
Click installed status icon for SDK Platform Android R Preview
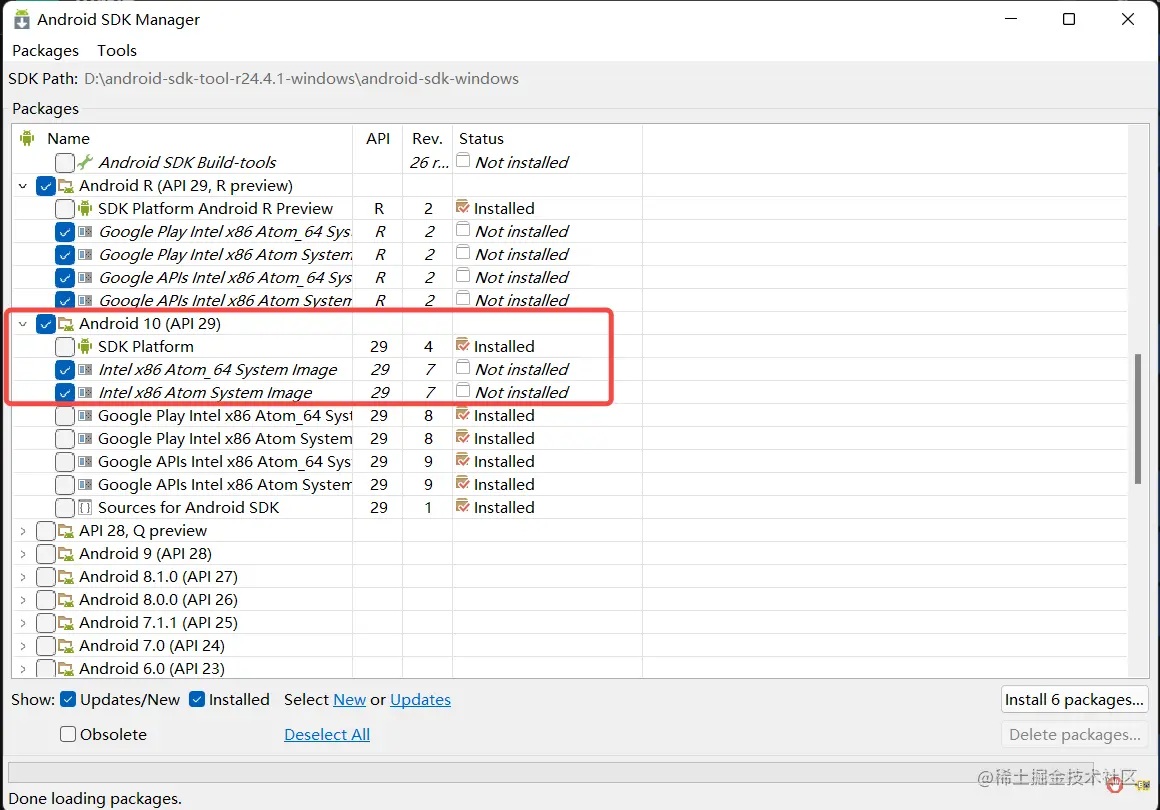463,207
